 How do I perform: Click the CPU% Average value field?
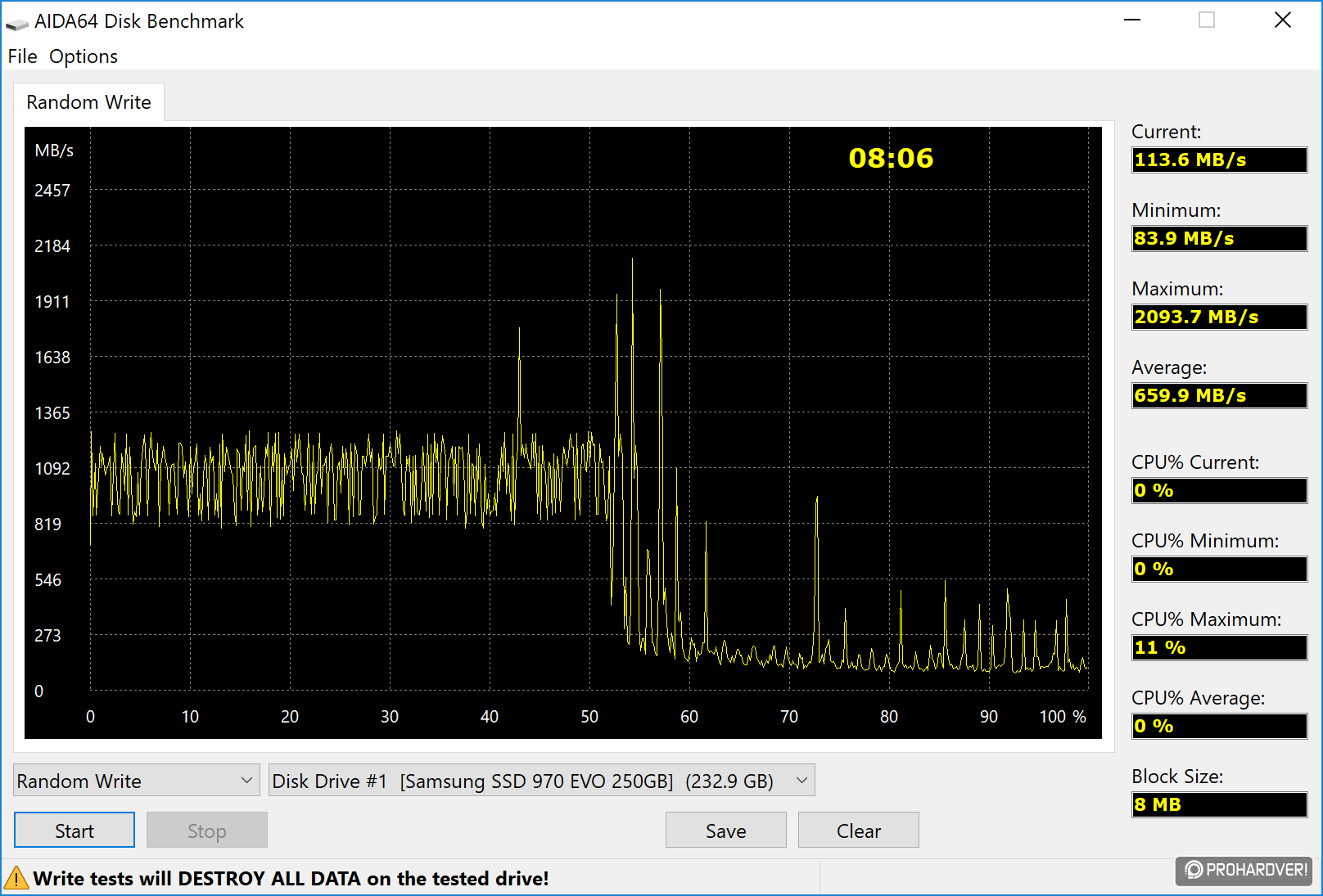pyautogui.click(x=1219, y=726)
